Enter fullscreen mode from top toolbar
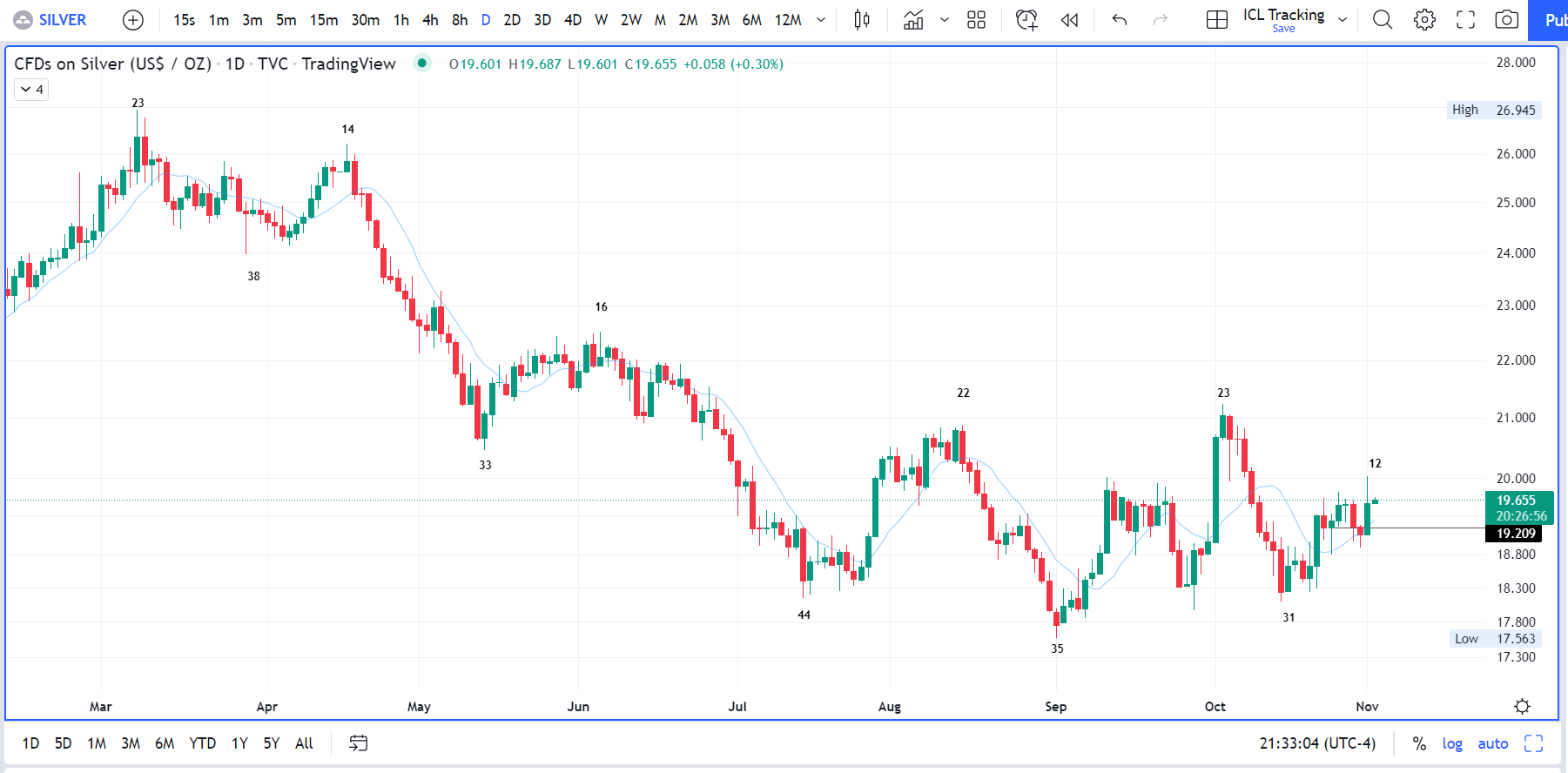This screenshot has height=773, width=1568. [x=1466, y=20]
